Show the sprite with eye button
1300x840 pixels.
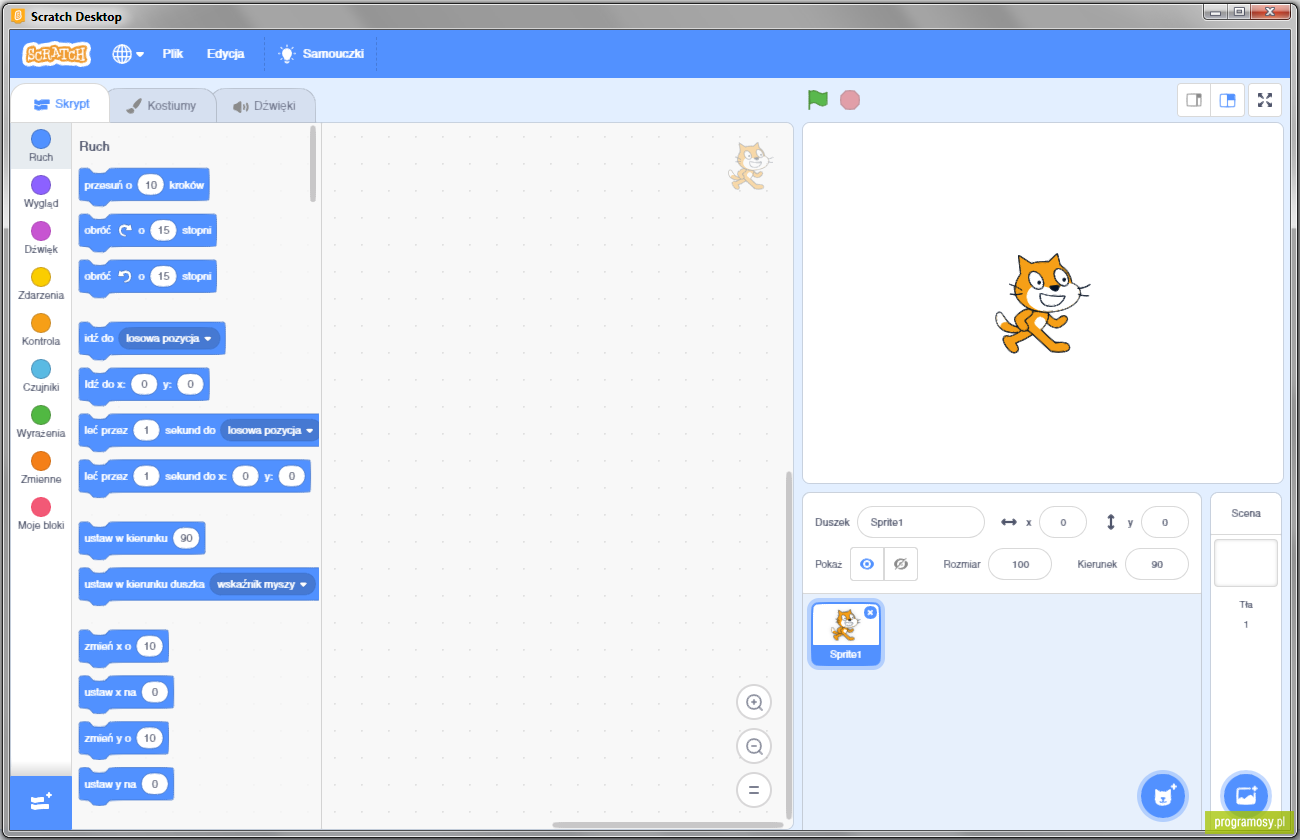click(x=867, y=564)
